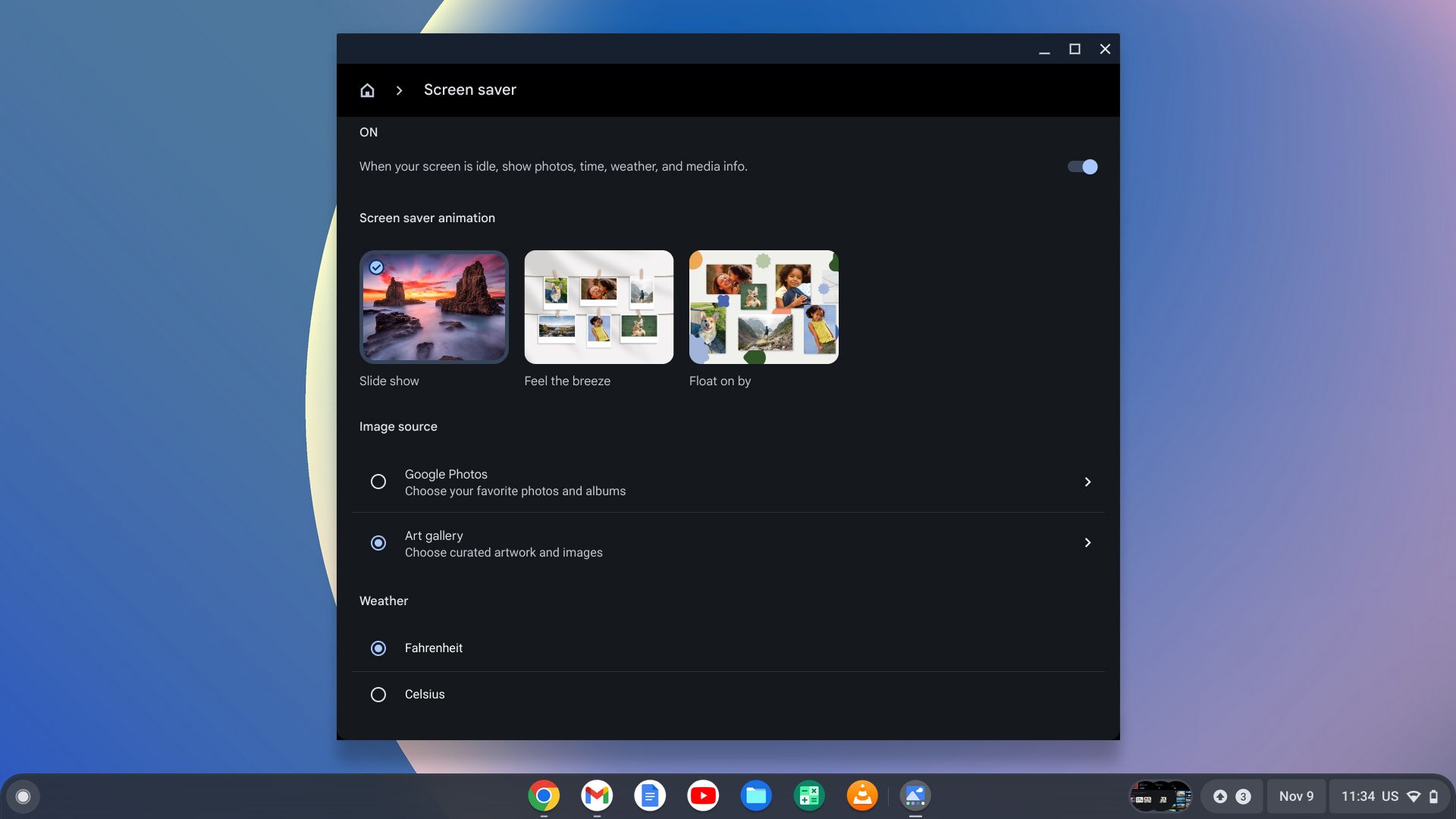Image resolution: width=1456 pixels, height=819 pixels.
Task: Click the breadcrumb arrow after home
Action: tap(398, 89)
